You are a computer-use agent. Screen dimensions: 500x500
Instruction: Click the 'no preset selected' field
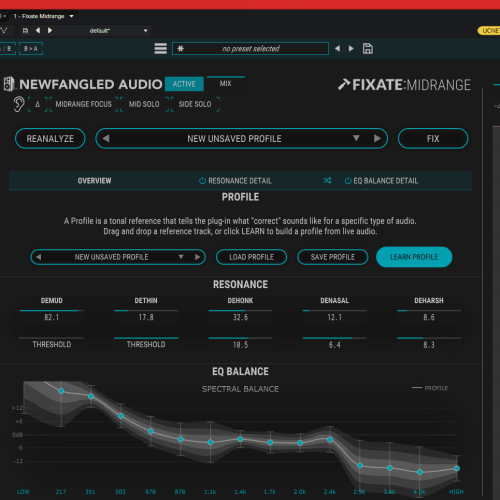250,49
